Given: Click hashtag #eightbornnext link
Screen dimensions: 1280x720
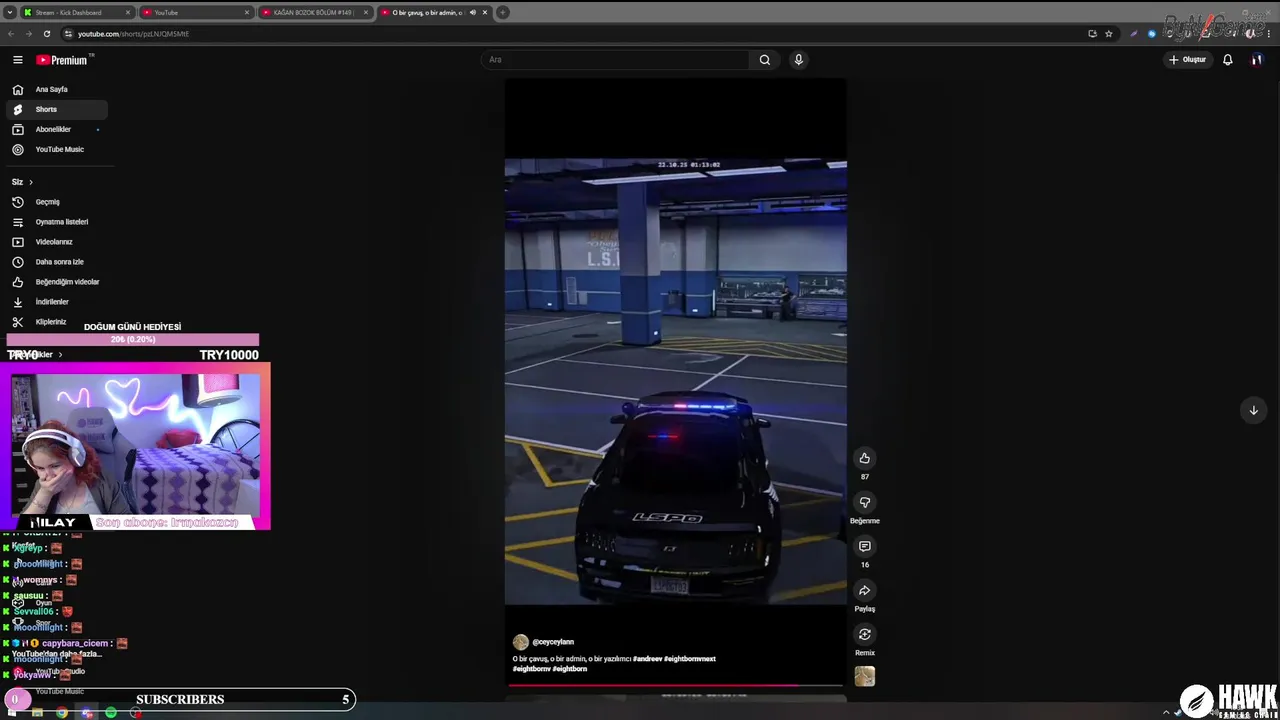Looking at the screenshot, I should tap(690, 659).
